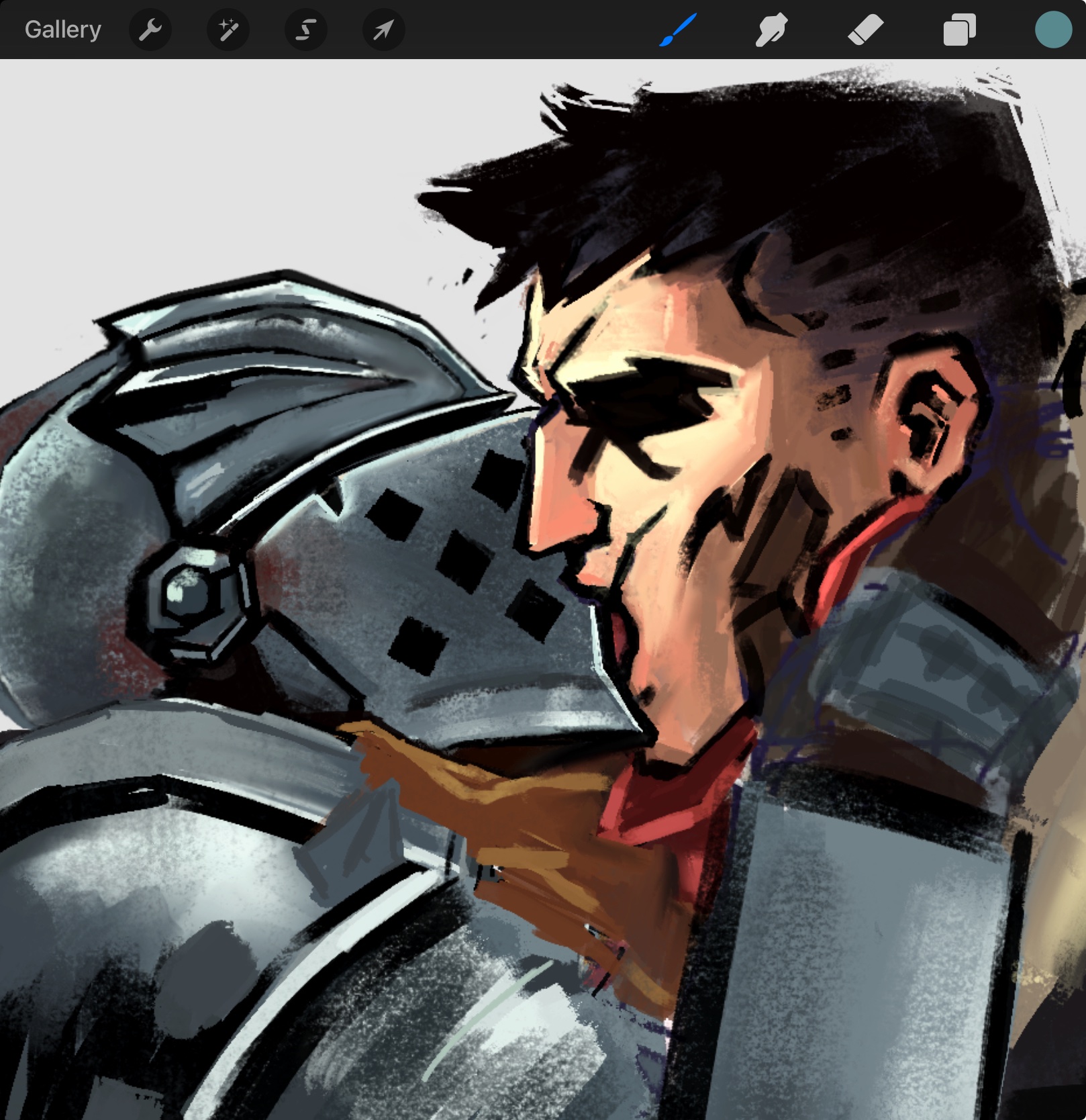Select the Smudge tool
This screenshot has width=1086, height=1120.
click(x=771, y=30)
